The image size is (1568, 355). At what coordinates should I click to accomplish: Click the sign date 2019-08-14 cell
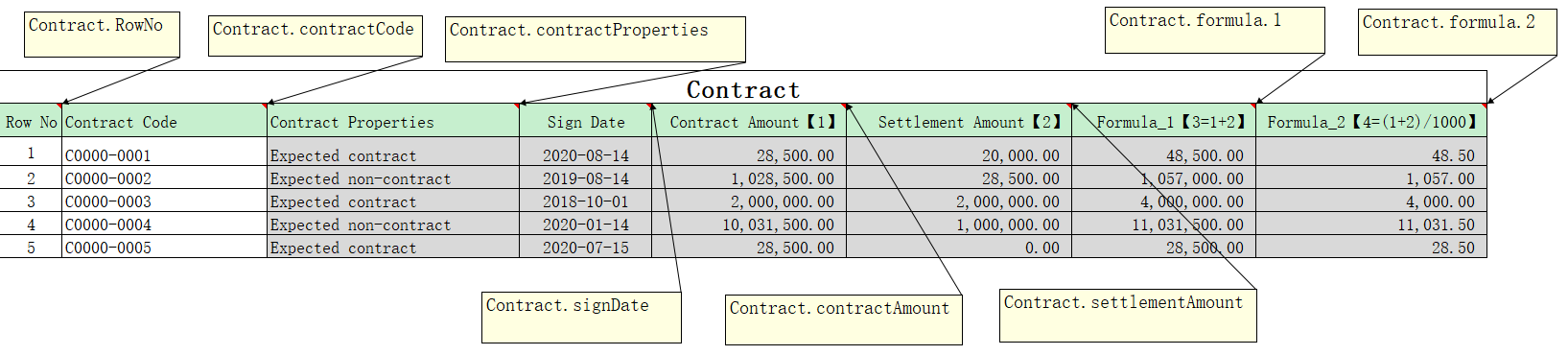(586, 177)
